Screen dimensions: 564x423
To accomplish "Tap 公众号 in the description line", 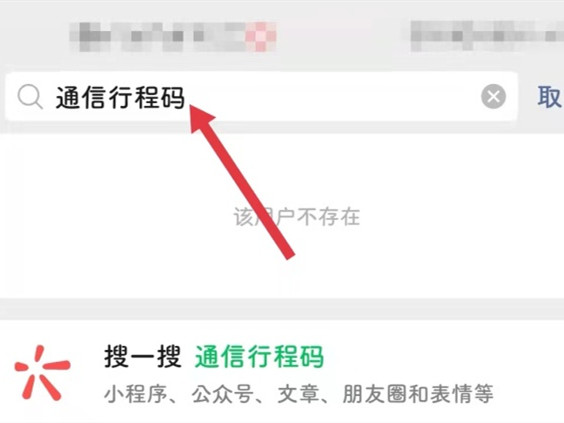I will tap(222, 394).
